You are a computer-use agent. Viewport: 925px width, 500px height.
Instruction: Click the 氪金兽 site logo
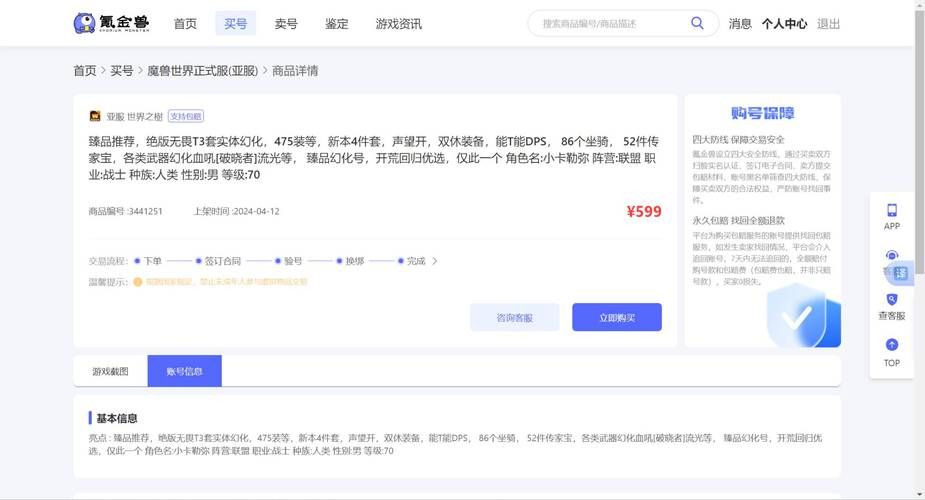point(111,24)
